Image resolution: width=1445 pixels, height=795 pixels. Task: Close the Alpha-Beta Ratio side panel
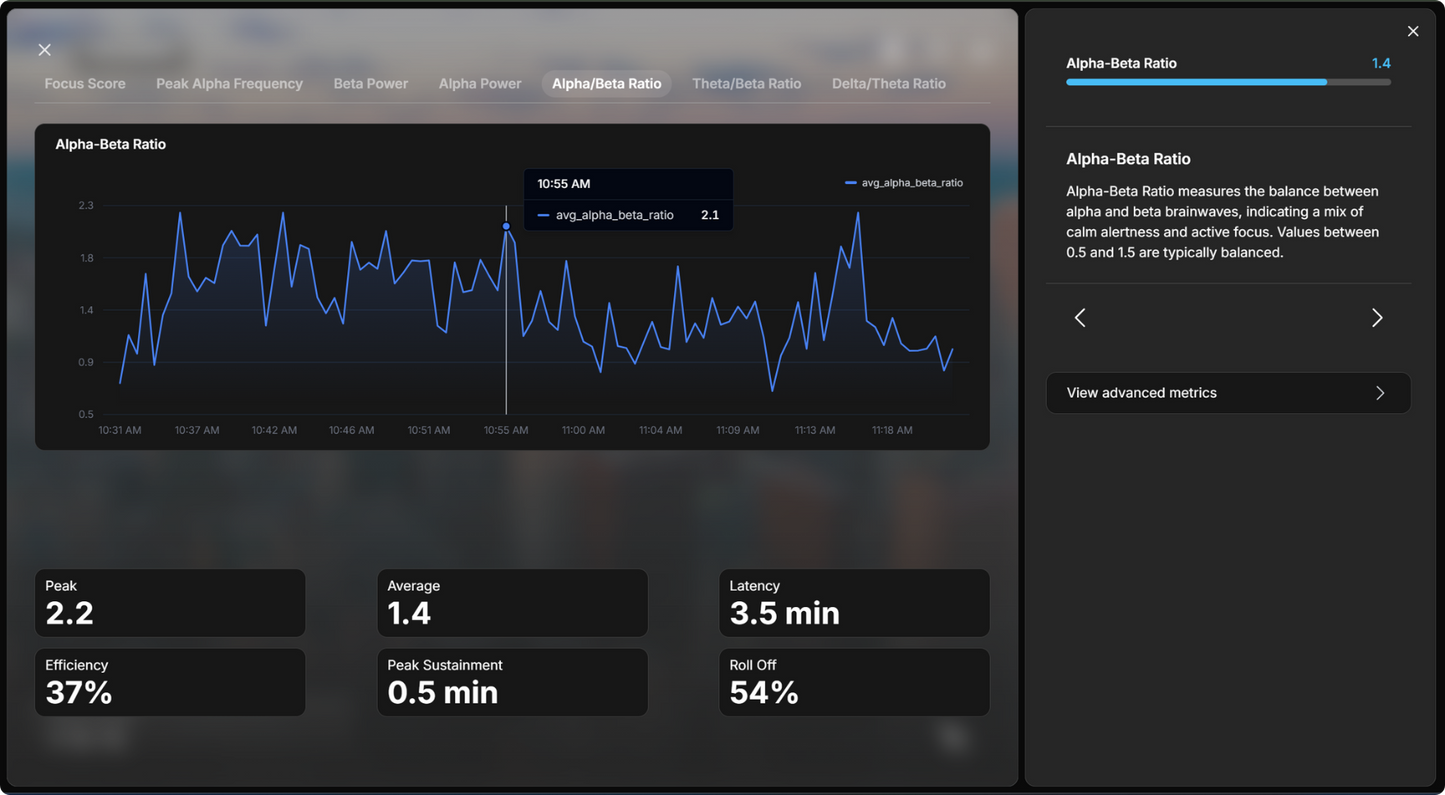1412,32
